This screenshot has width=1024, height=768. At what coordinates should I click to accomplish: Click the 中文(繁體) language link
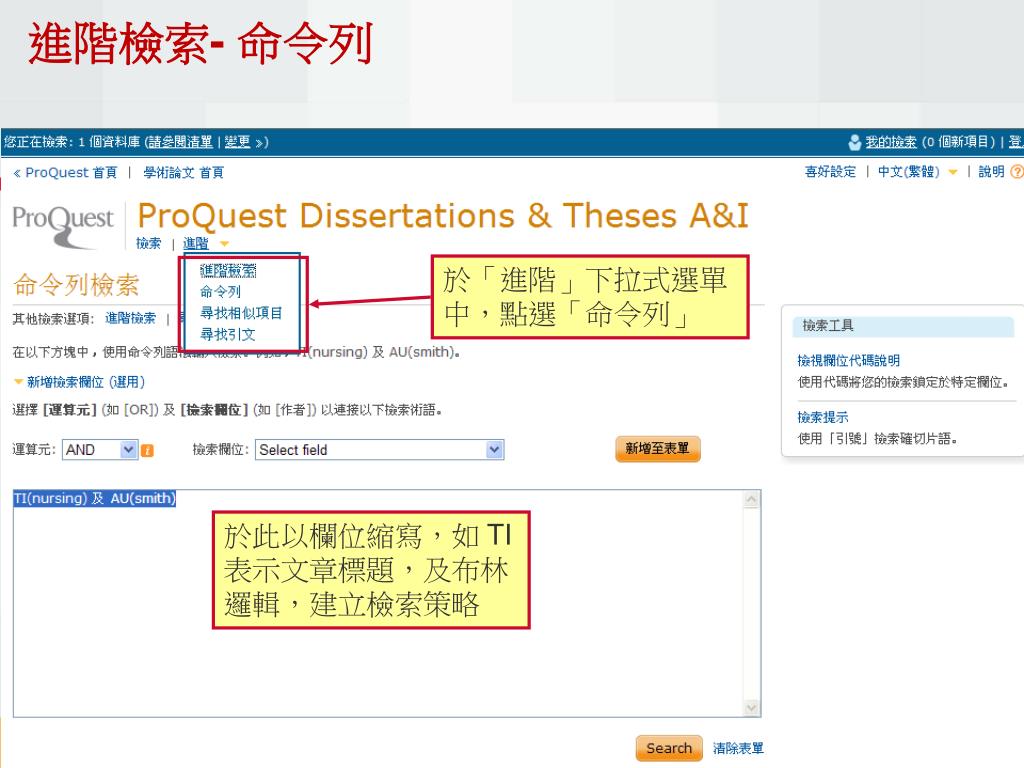point(908,172)
